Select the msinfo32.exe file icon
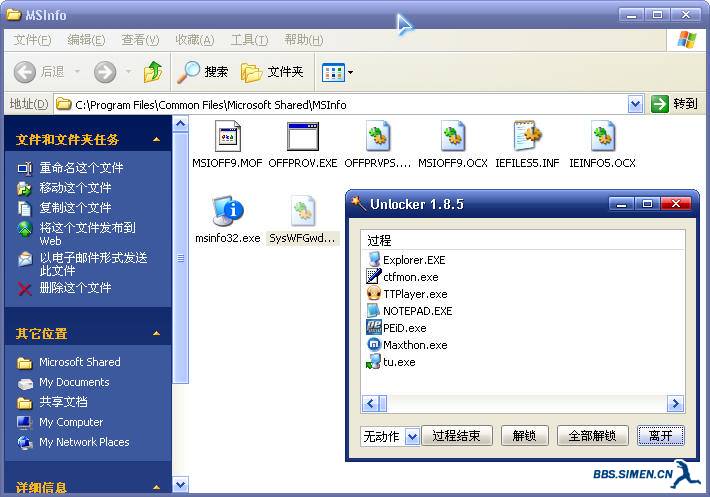 click(x=228, y=211)
